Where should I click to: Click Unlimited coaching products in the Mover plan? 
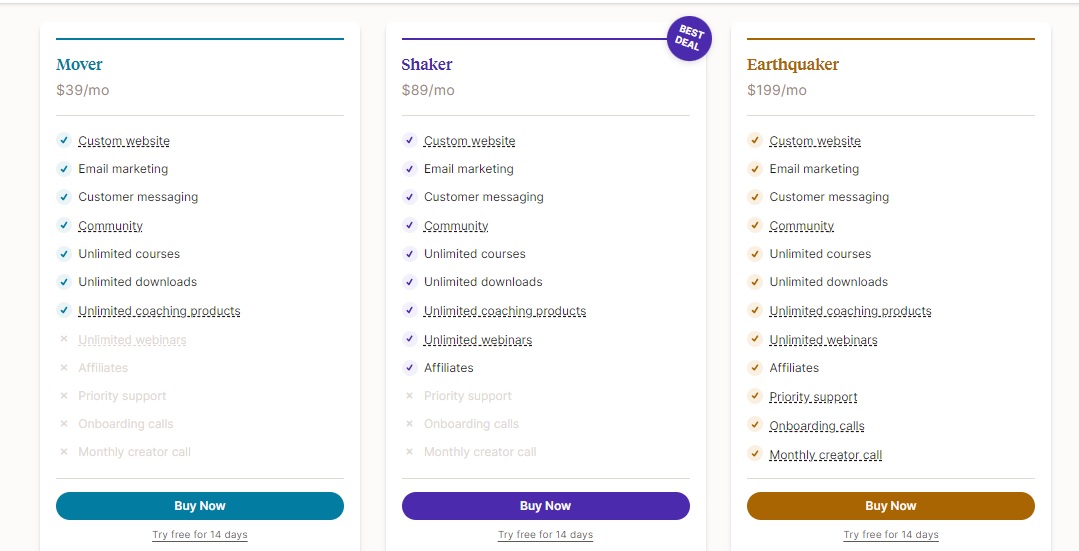pos(159,311)
